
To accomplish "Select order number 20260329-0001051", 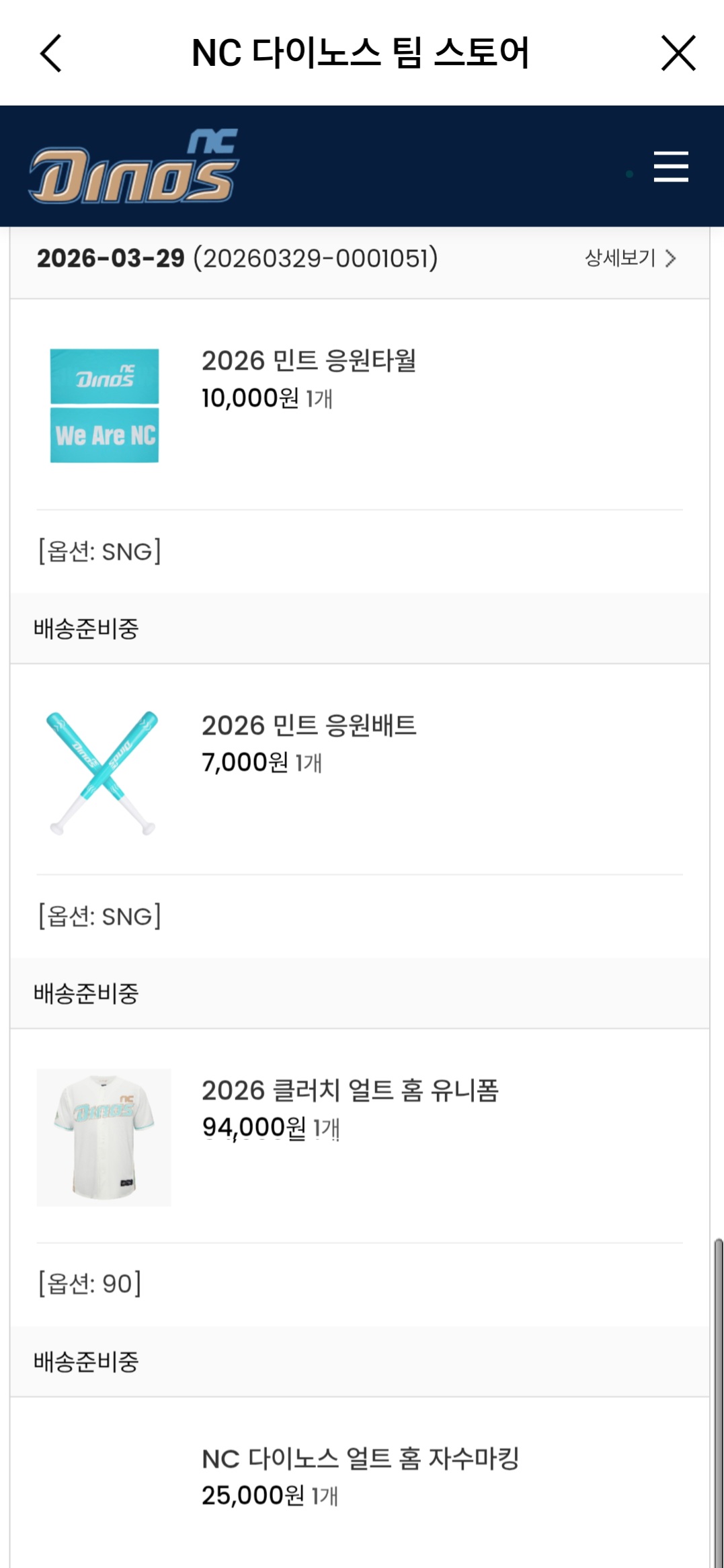I will [x=315, y=258].
